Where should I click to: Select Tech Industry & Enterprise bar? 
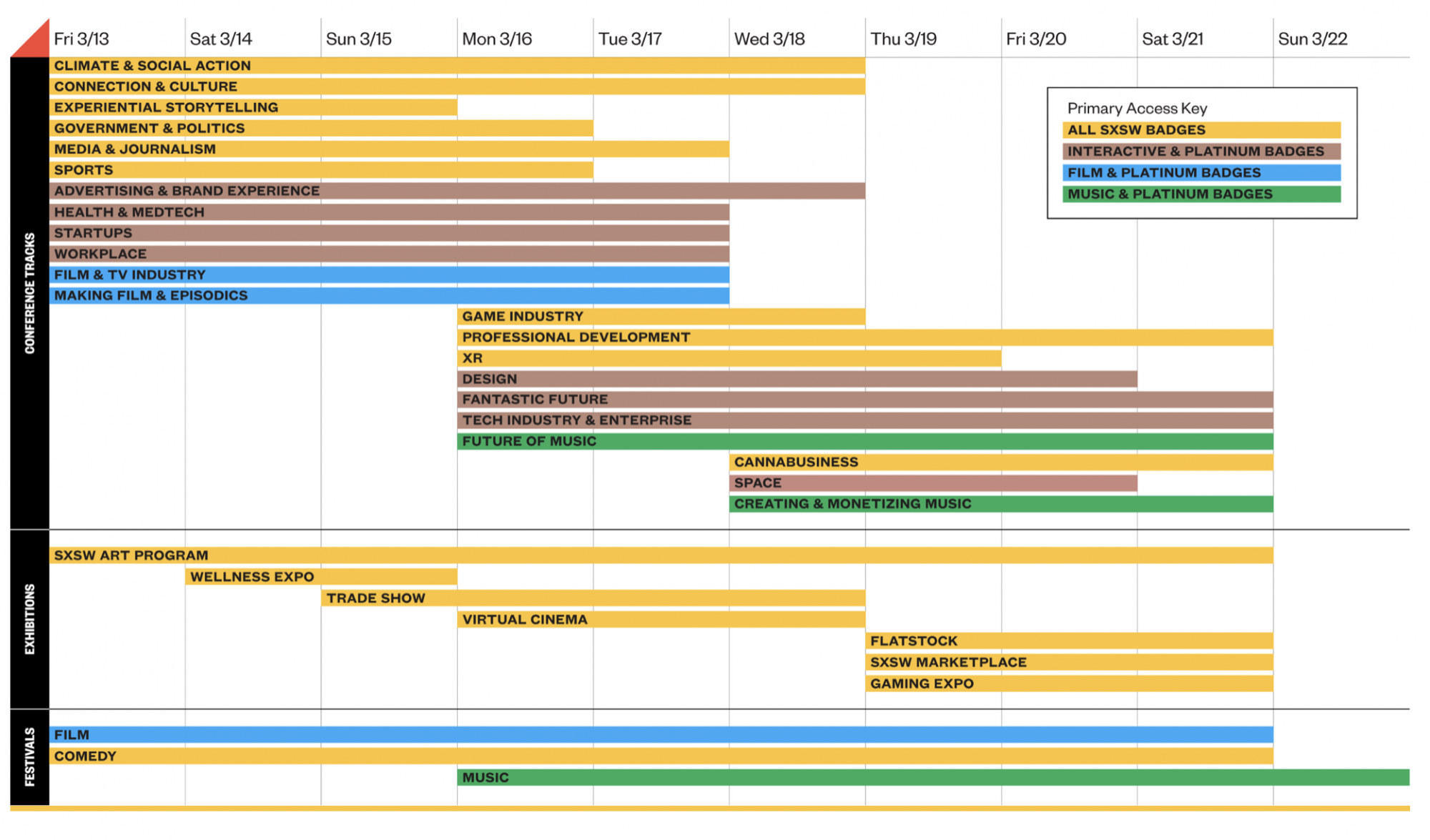(865, 420)
